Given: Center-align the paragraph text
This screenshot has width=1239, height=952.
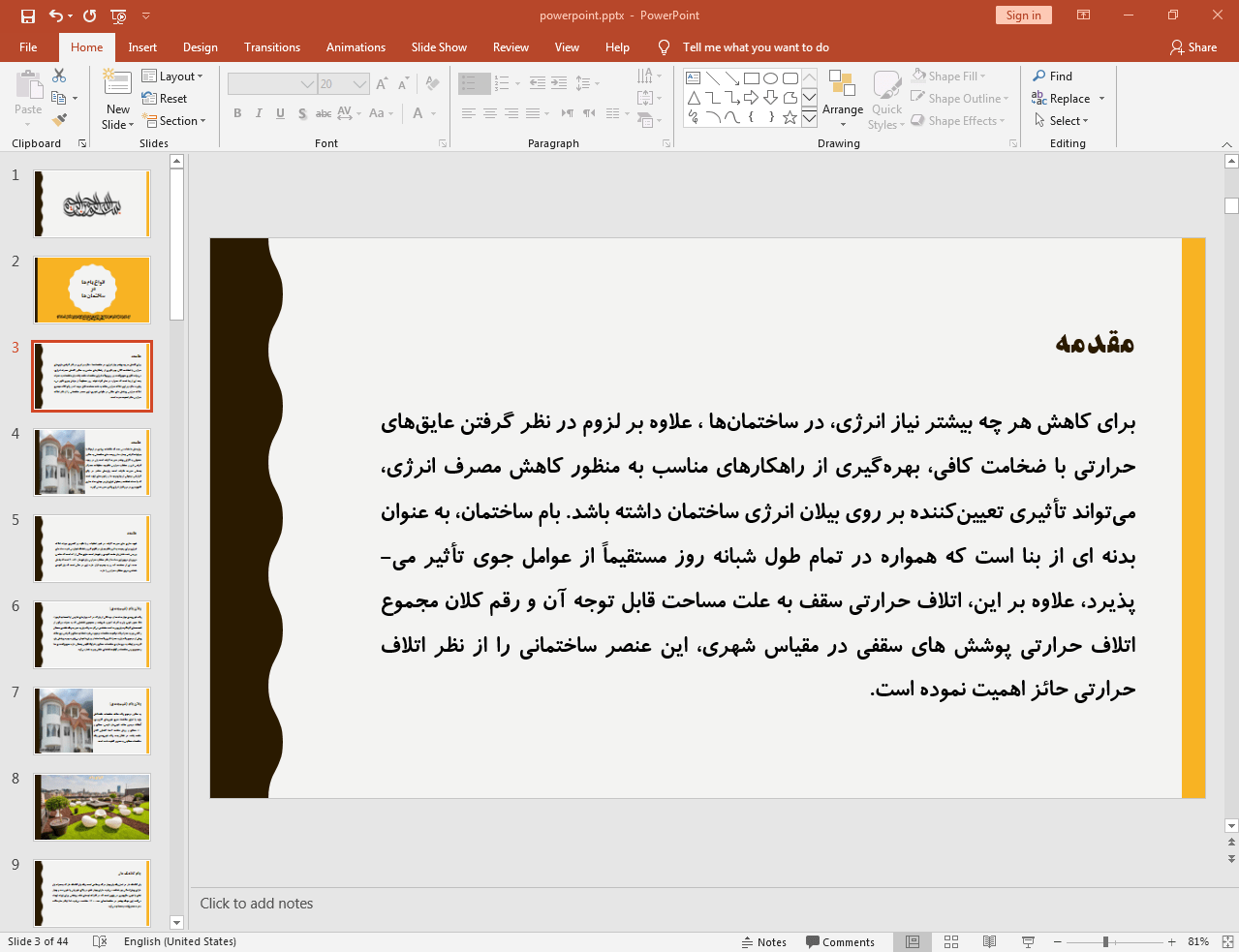Looking at the screenshot, I should click(x=490, y=113).
